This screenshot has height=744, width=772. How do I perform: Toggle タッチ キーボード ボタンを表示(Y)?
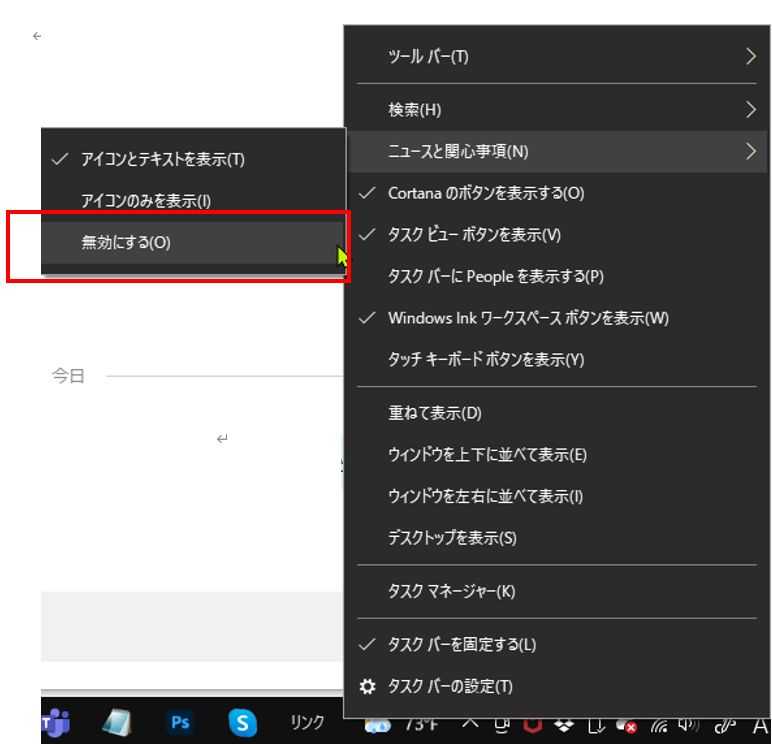pos(556,359)
